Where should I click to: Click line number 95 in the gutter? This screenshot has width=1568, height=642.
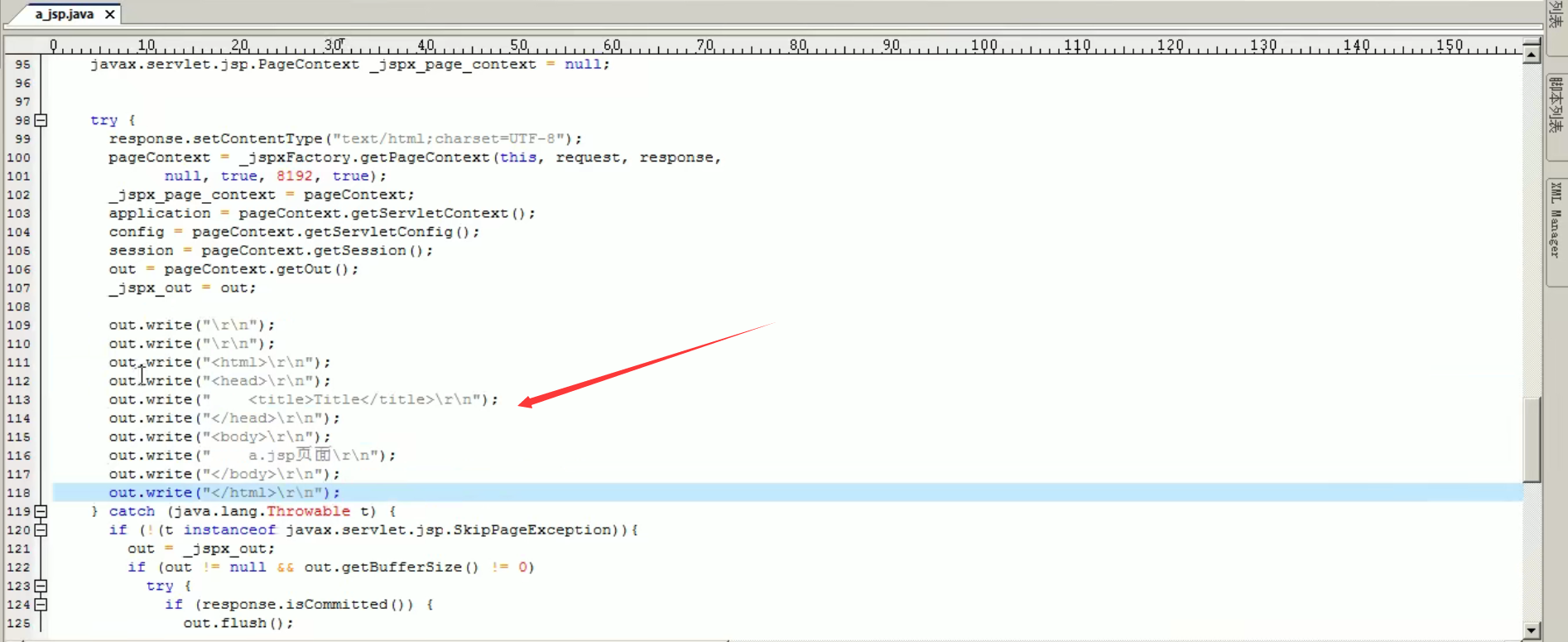click(x=22, y=65)
